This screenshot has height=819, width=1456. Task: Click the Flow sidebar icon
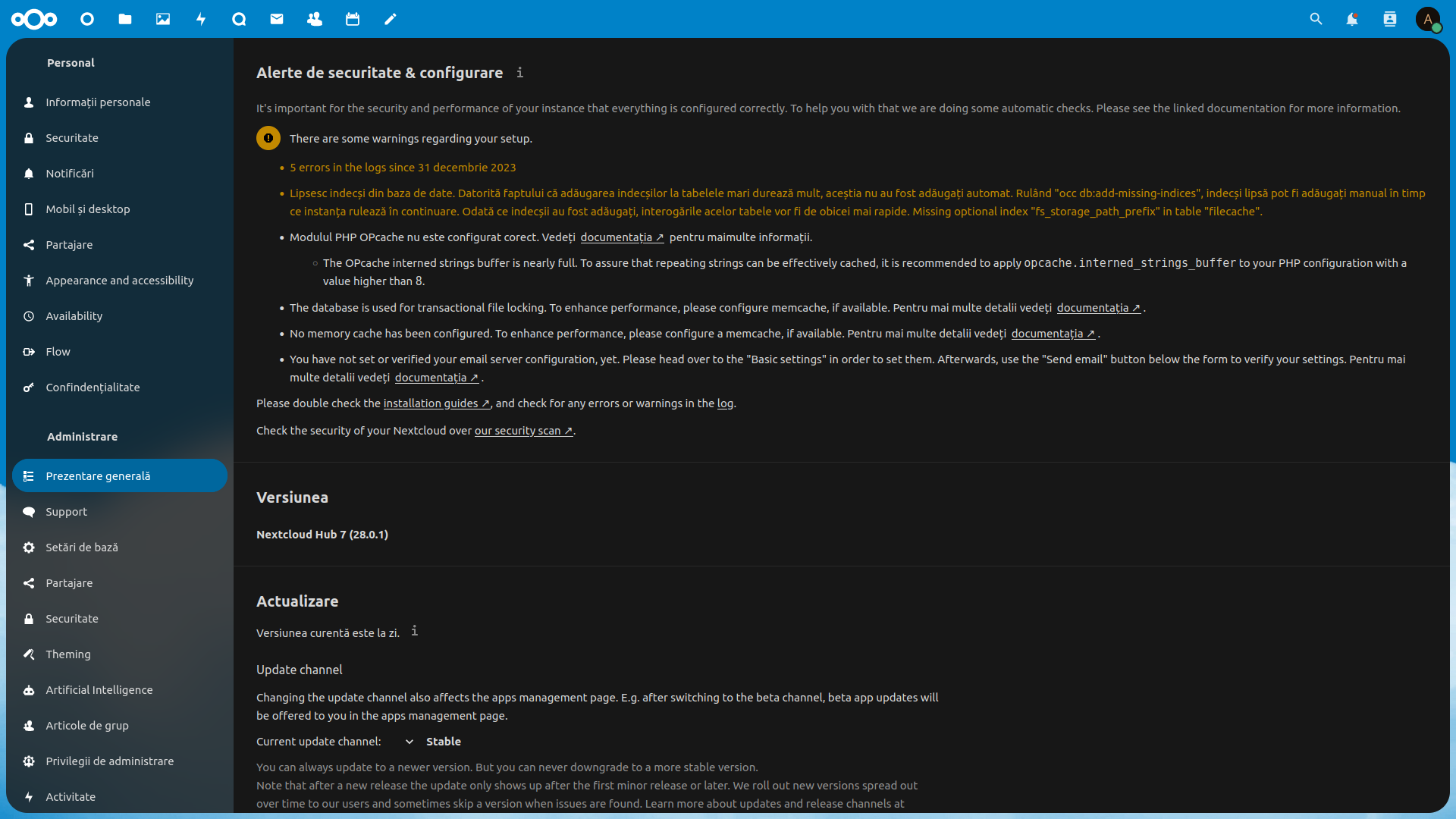click(x=29, y=352)
